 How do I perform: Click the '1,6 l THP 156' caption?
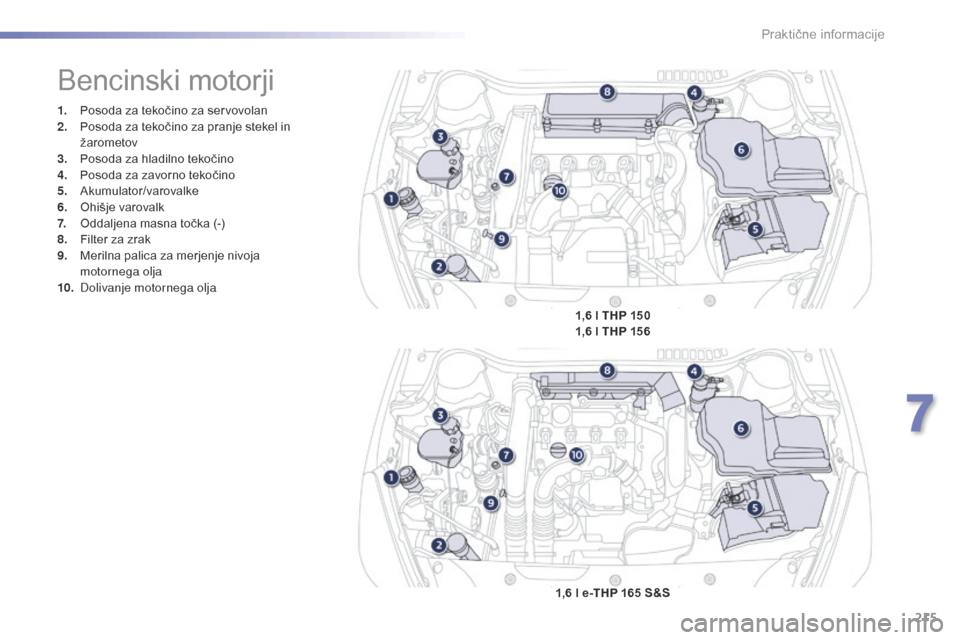click(x=613, y=331)
